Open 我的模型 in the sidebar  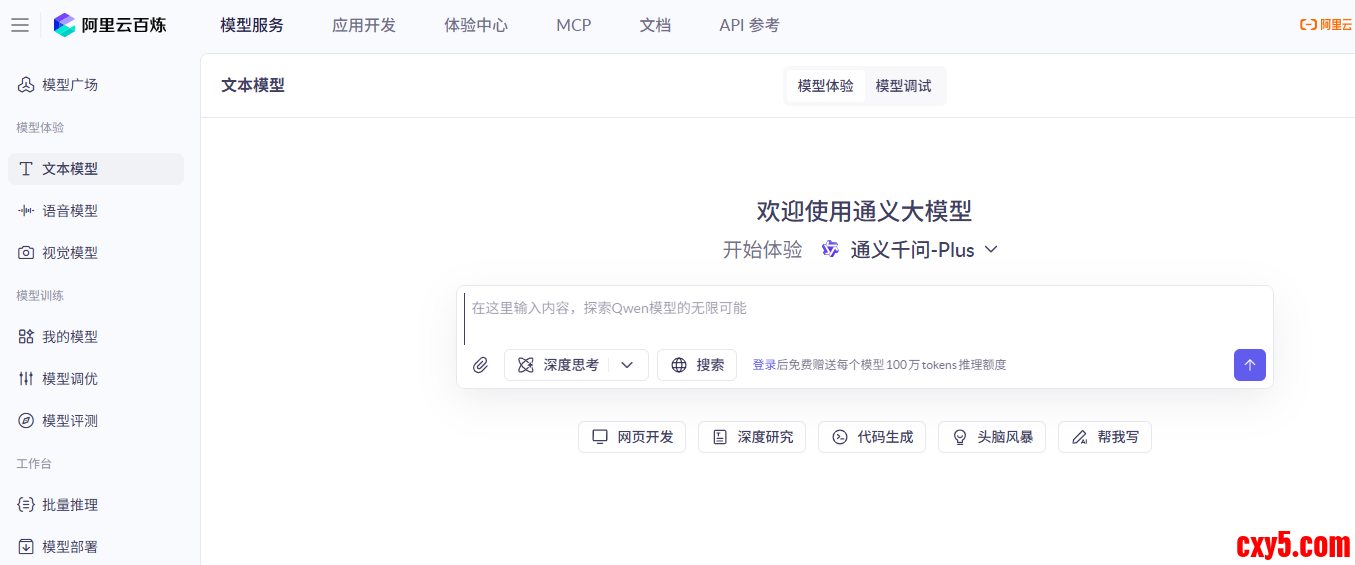[x=96, y=337]
